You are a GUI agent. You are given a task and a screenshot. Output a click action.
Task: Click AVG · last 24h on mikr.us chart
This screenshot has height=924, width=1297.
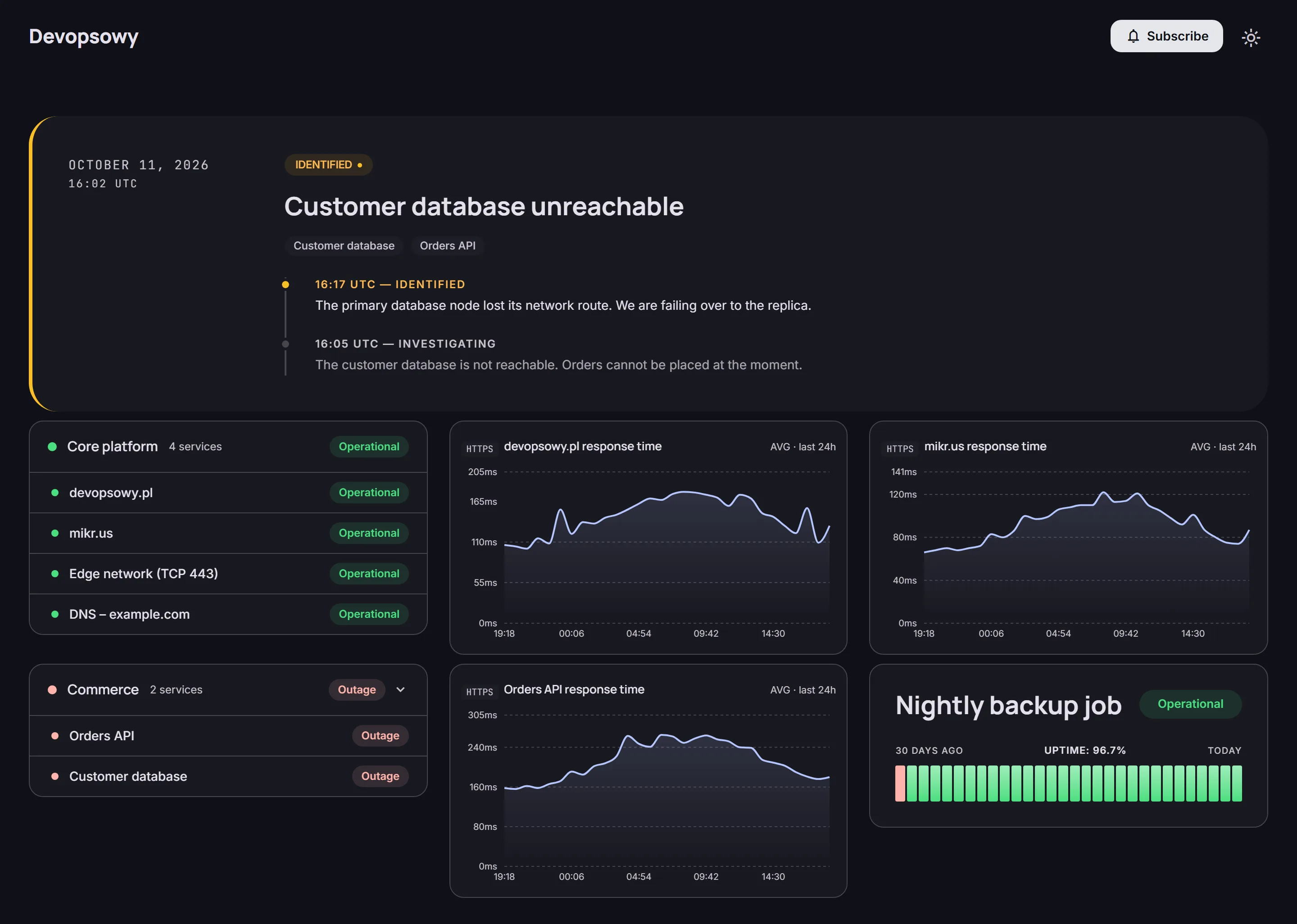(x=1223, y=447)
